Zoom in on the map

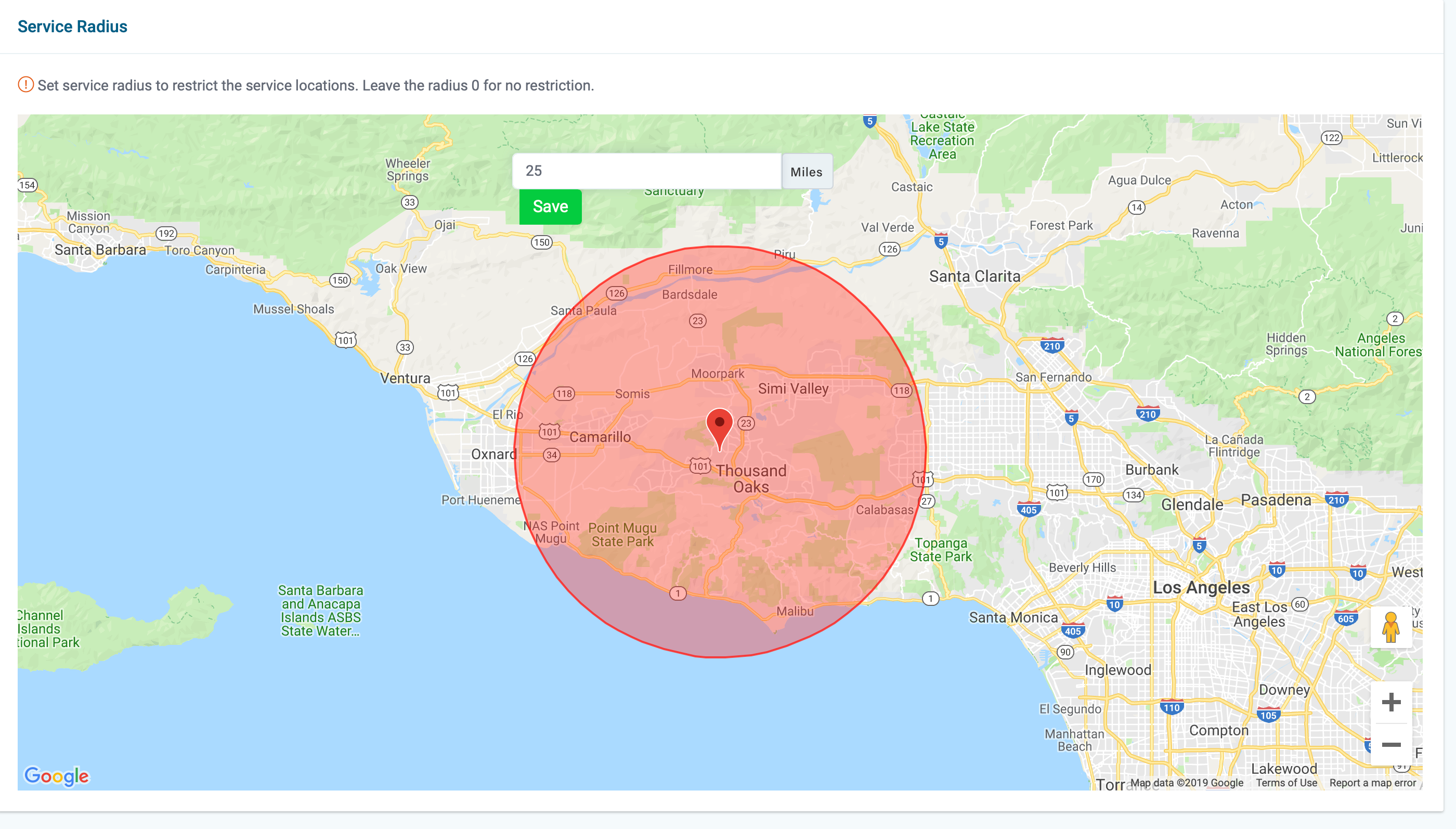(1390, 702)
